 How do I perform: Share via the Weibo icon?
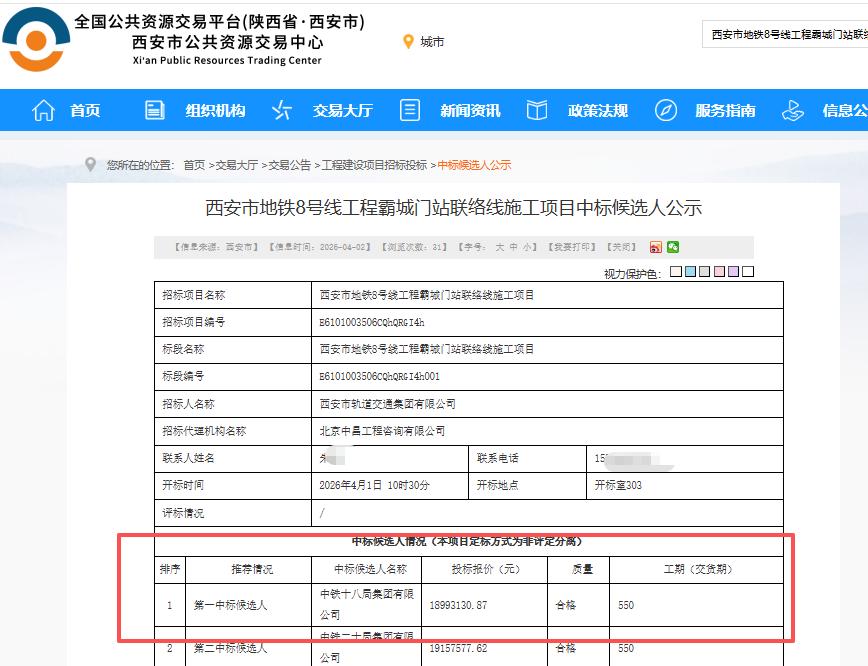(655, 247)
